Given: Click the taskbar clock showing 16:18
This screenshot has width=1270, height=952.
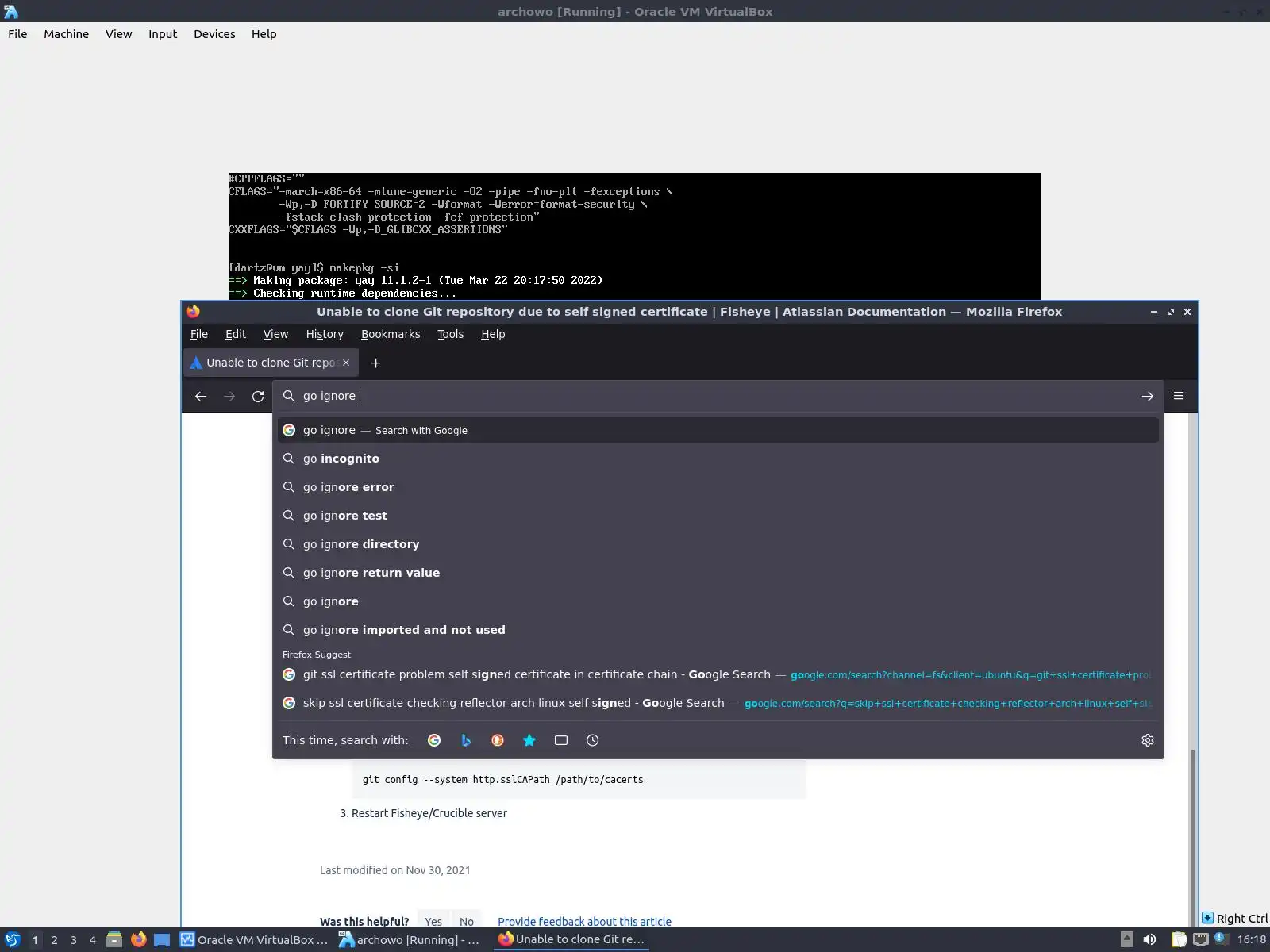Looking at the screenshot, I should (1252, 940).
